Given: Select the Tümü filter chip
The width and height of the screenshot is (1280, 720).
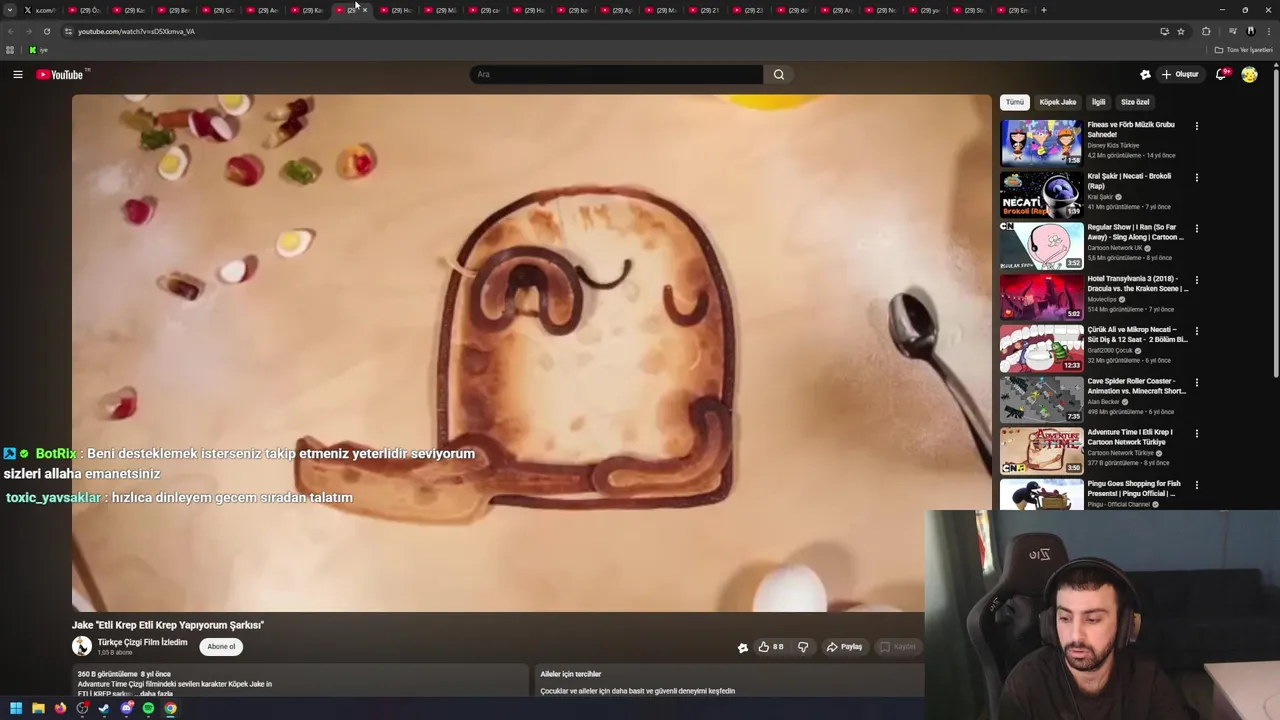Looking at the screenshot, I should [x=1015, y=102].
